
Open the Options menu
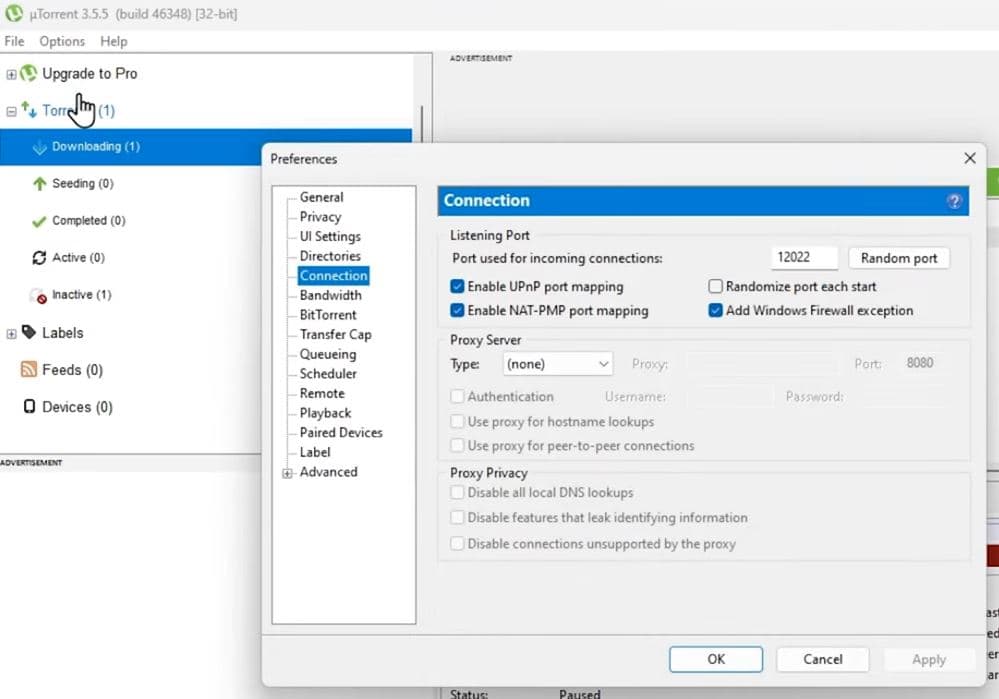pyautogui.click(x=62, y=41)
